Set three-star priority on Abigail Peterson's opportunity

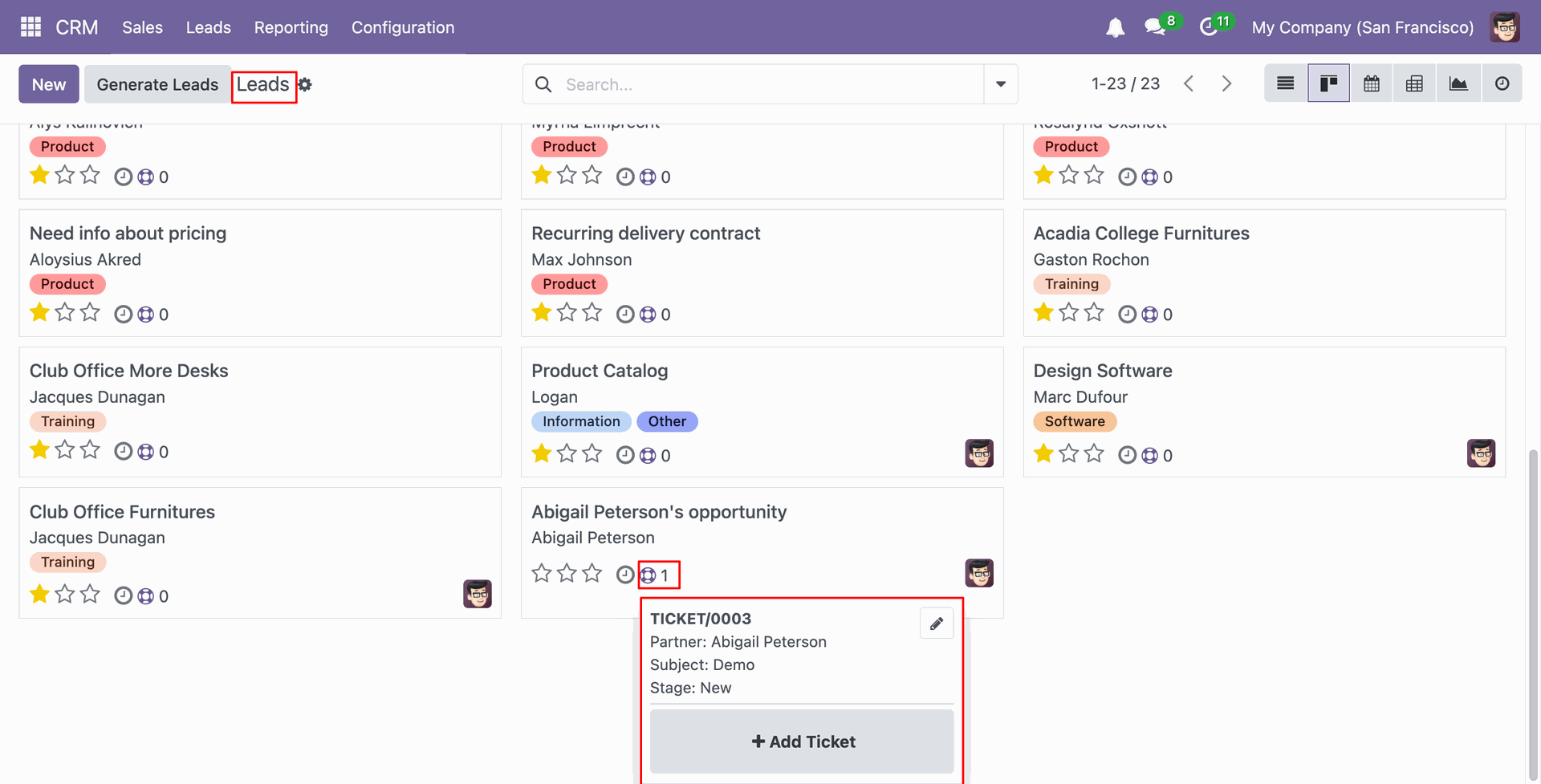point(592,573)
